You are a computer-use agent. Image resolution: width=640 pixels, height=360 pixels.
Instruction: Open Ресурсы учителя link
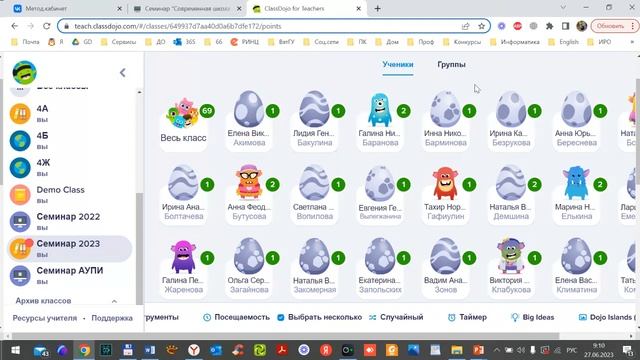coord(44,318)
